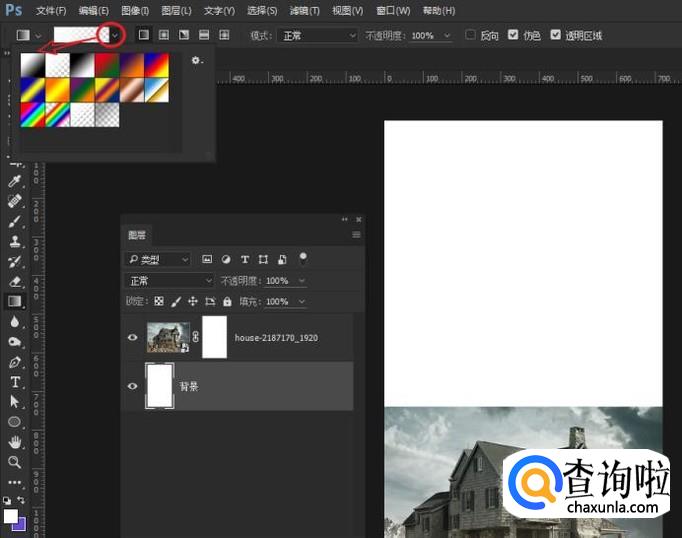
Task: Select the Pen tool
Action: (x=15, y=362)
